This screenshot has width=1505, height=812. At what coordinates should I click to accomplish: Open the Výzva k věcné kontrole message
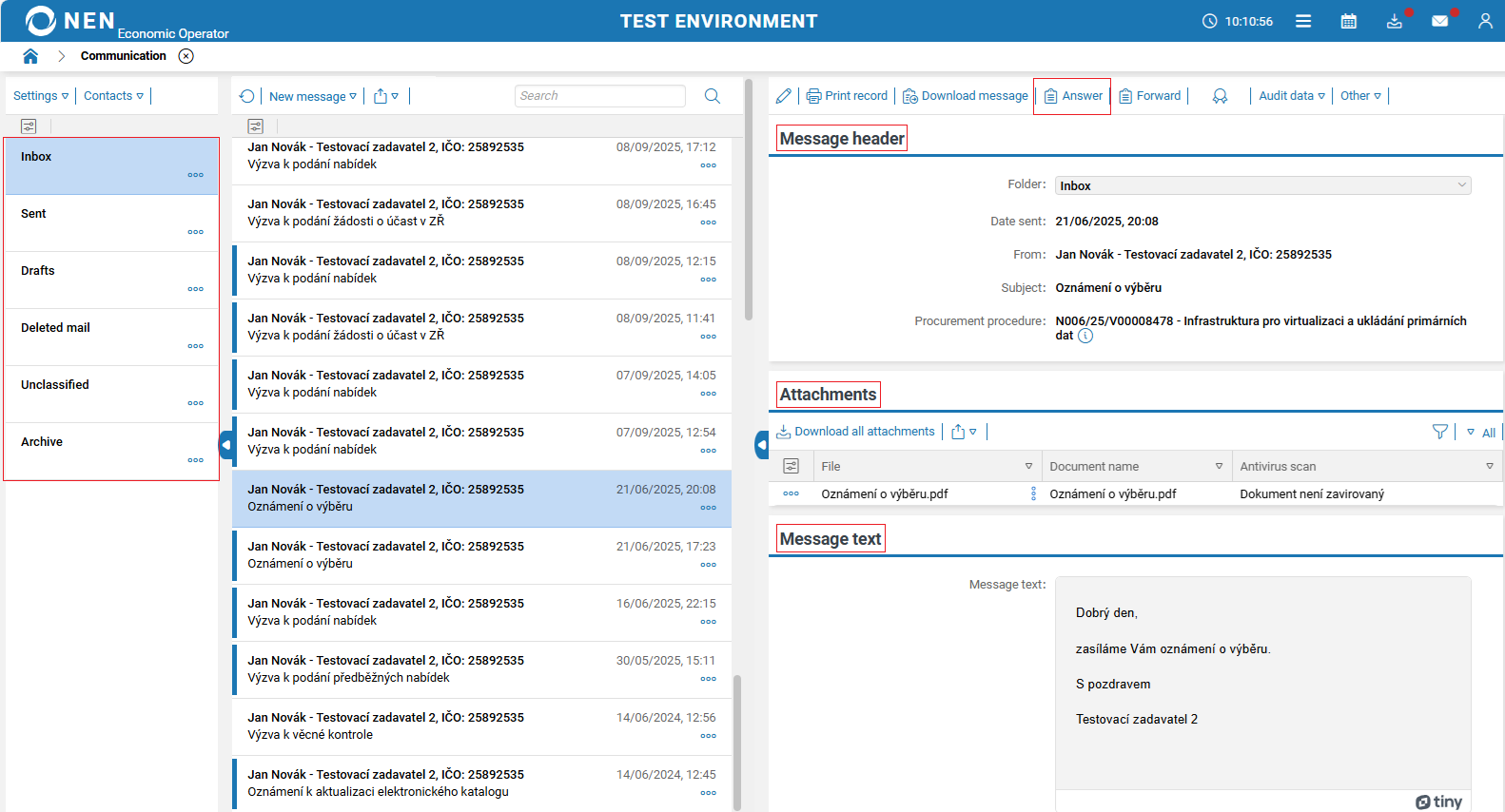(482, 727)
